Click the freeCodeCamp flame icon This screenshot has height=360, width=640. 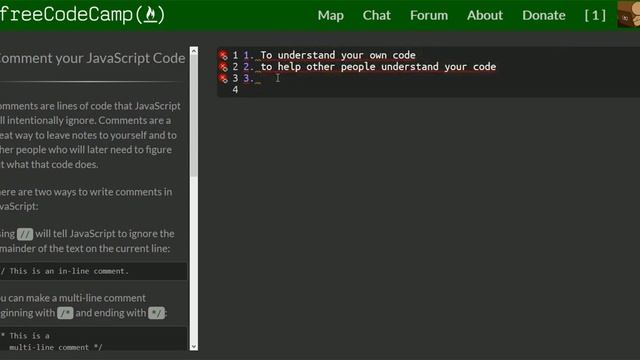[x=151, y=15]
